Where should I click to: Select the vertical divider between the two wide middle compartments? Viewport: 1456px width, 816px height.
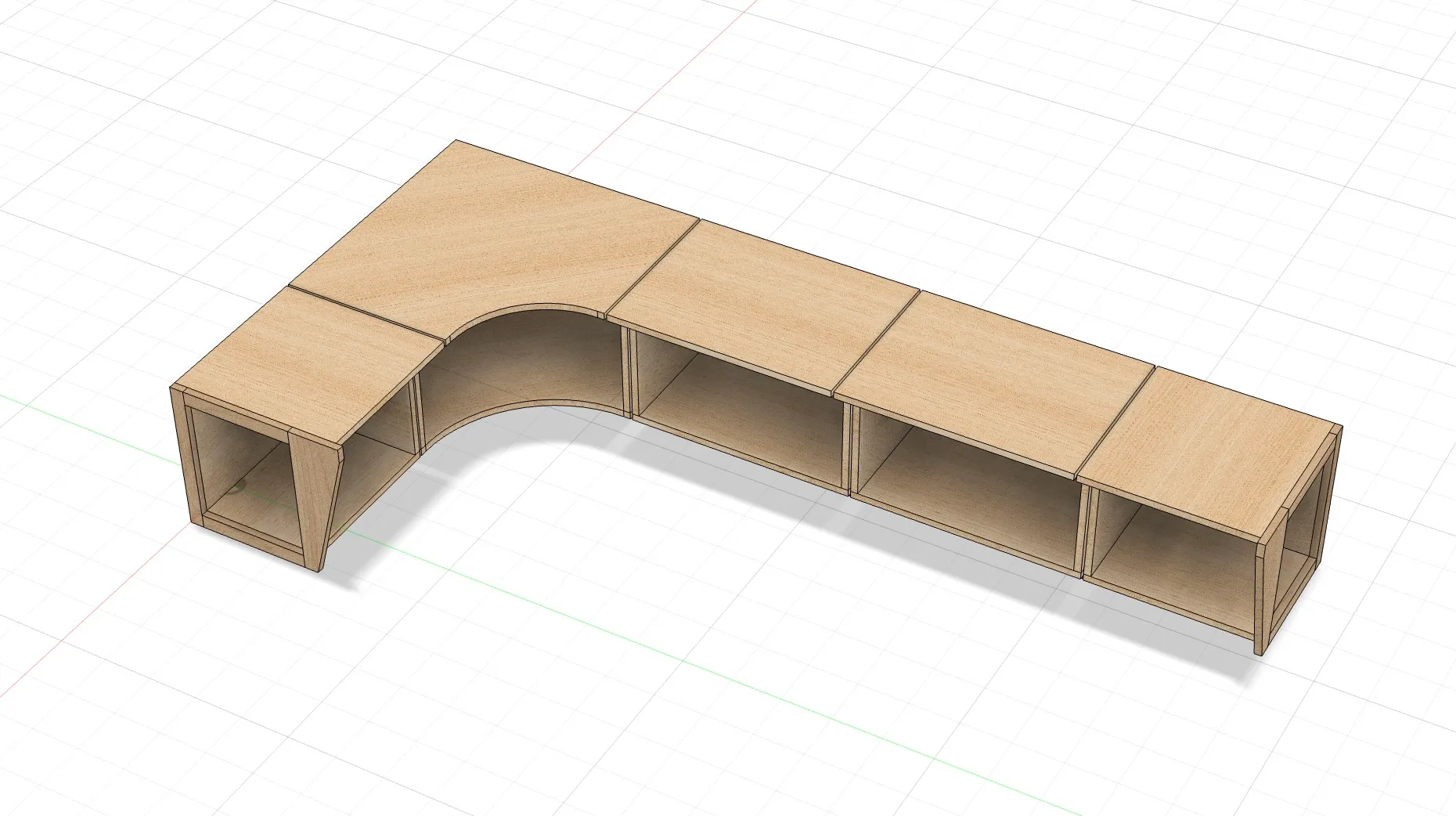pos(847,446)
